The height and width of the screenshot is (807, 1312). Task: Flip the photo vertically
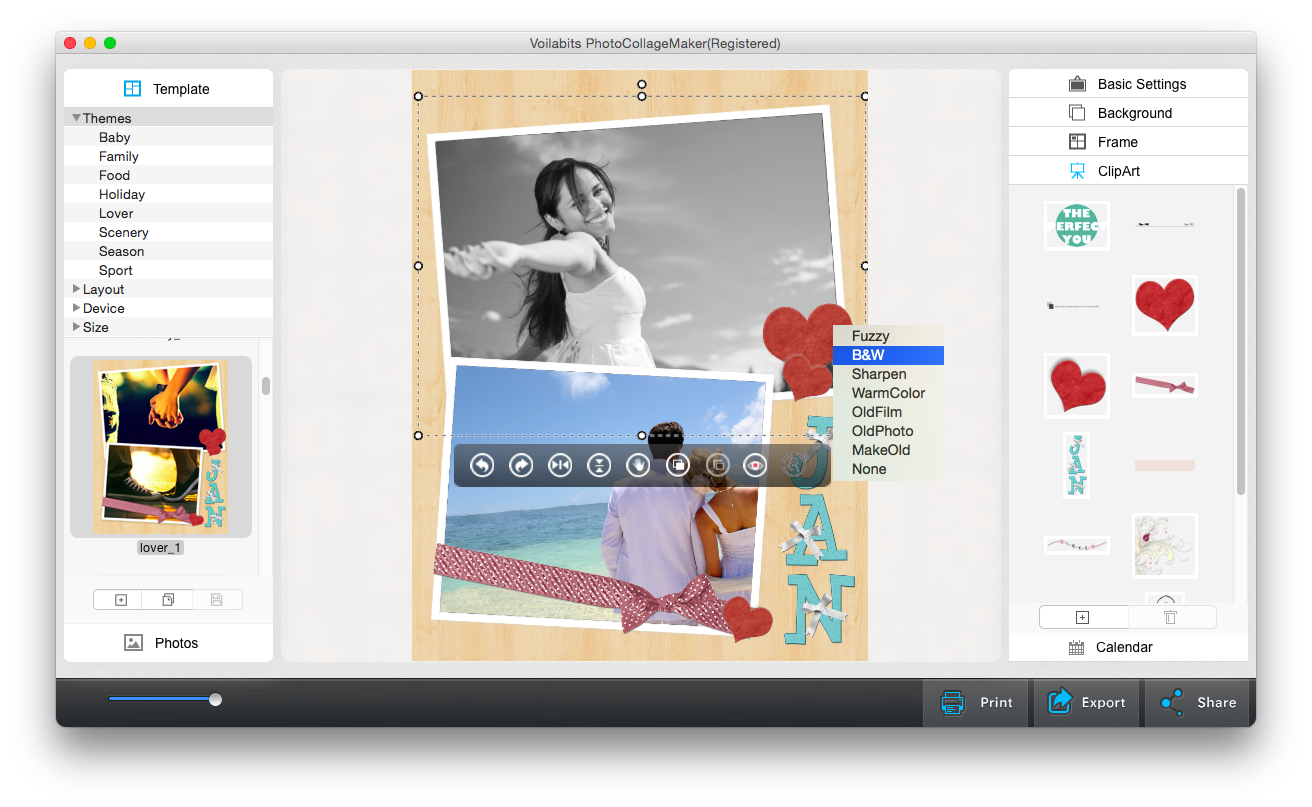coord(599,465)
